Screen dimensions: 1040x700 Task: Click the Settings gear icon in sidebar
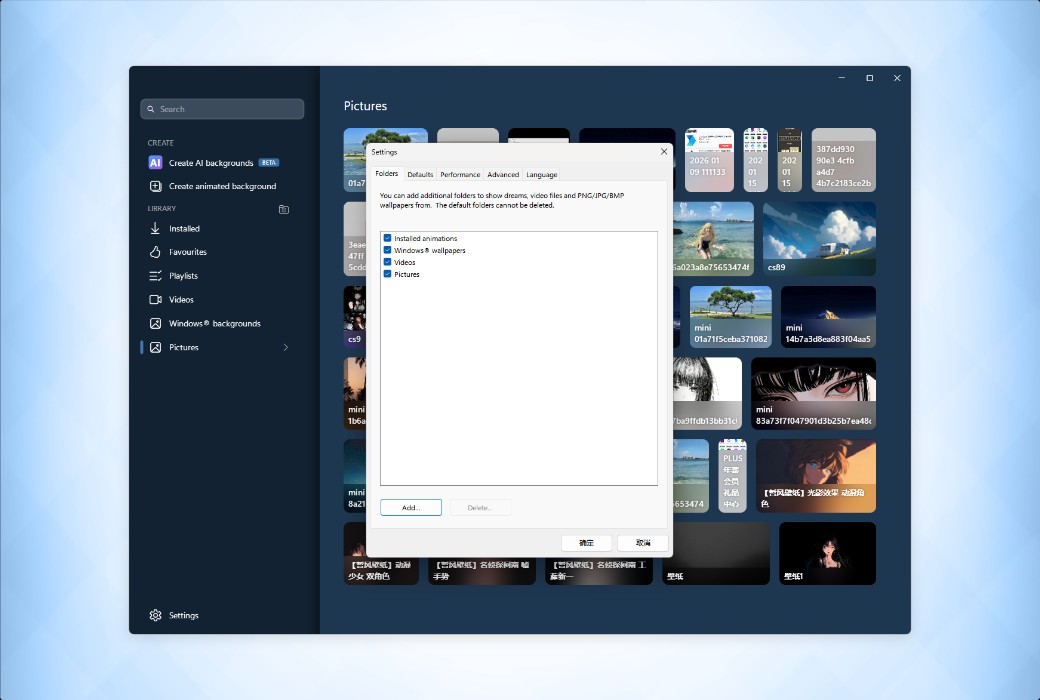pos(155,616)
